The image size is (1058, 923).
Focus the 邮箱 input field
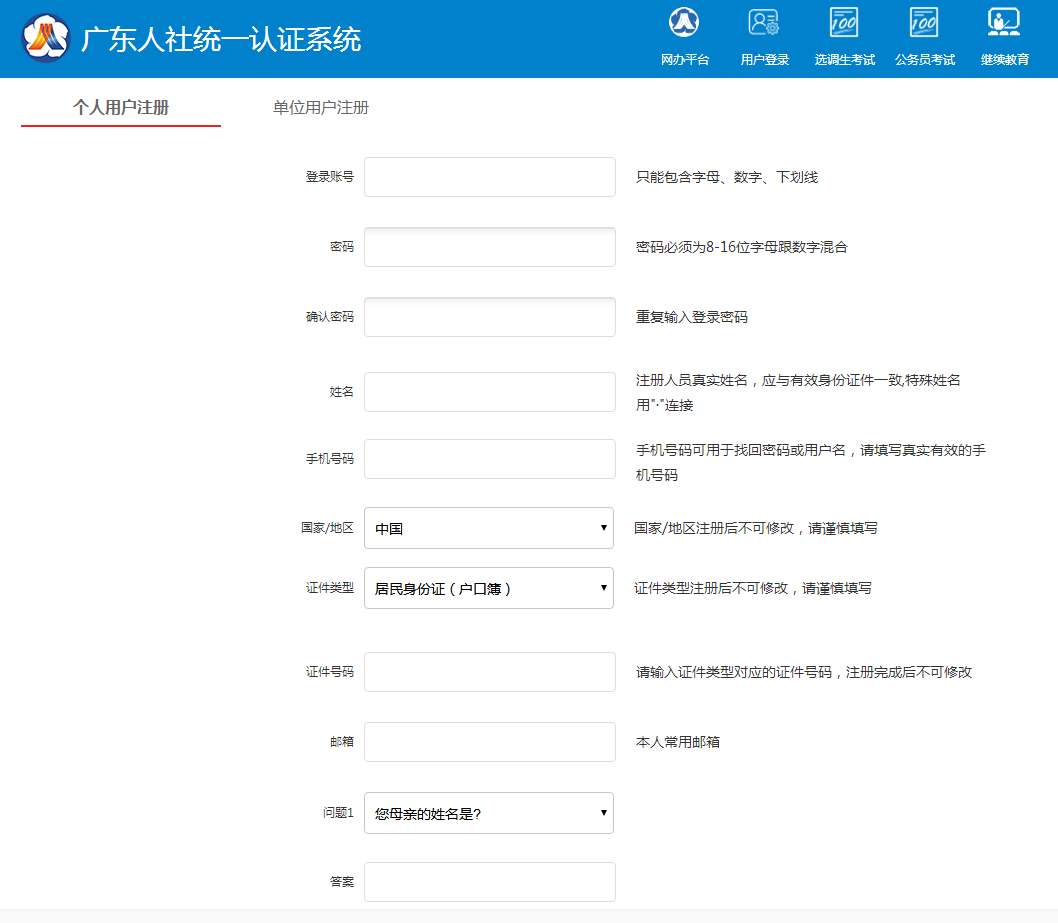(x=490, y=742)
